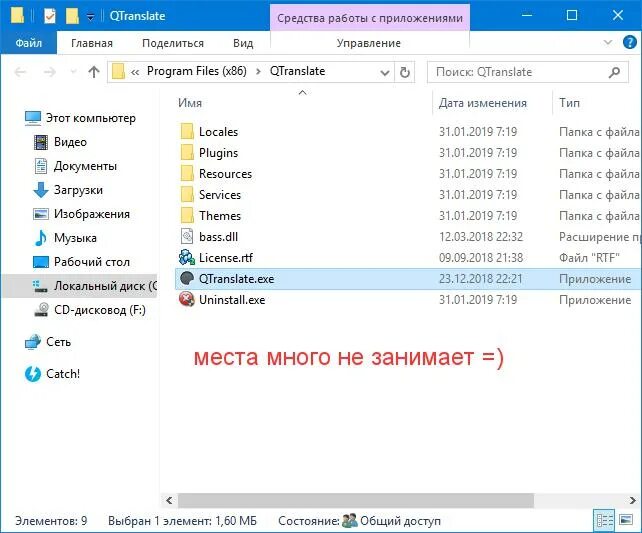The width and height of the screenshot is (642, 533).
Task: Click the new folder icon in the quick access toolbar
Action: point(72,16)
